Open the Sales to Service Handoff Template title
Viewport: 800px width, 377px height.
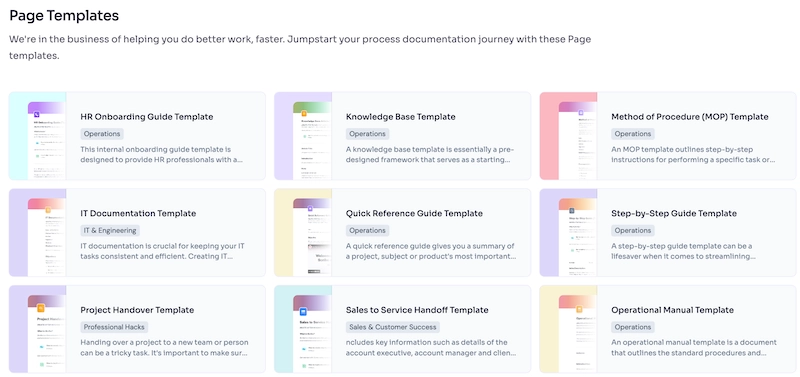tap(417, 310)
